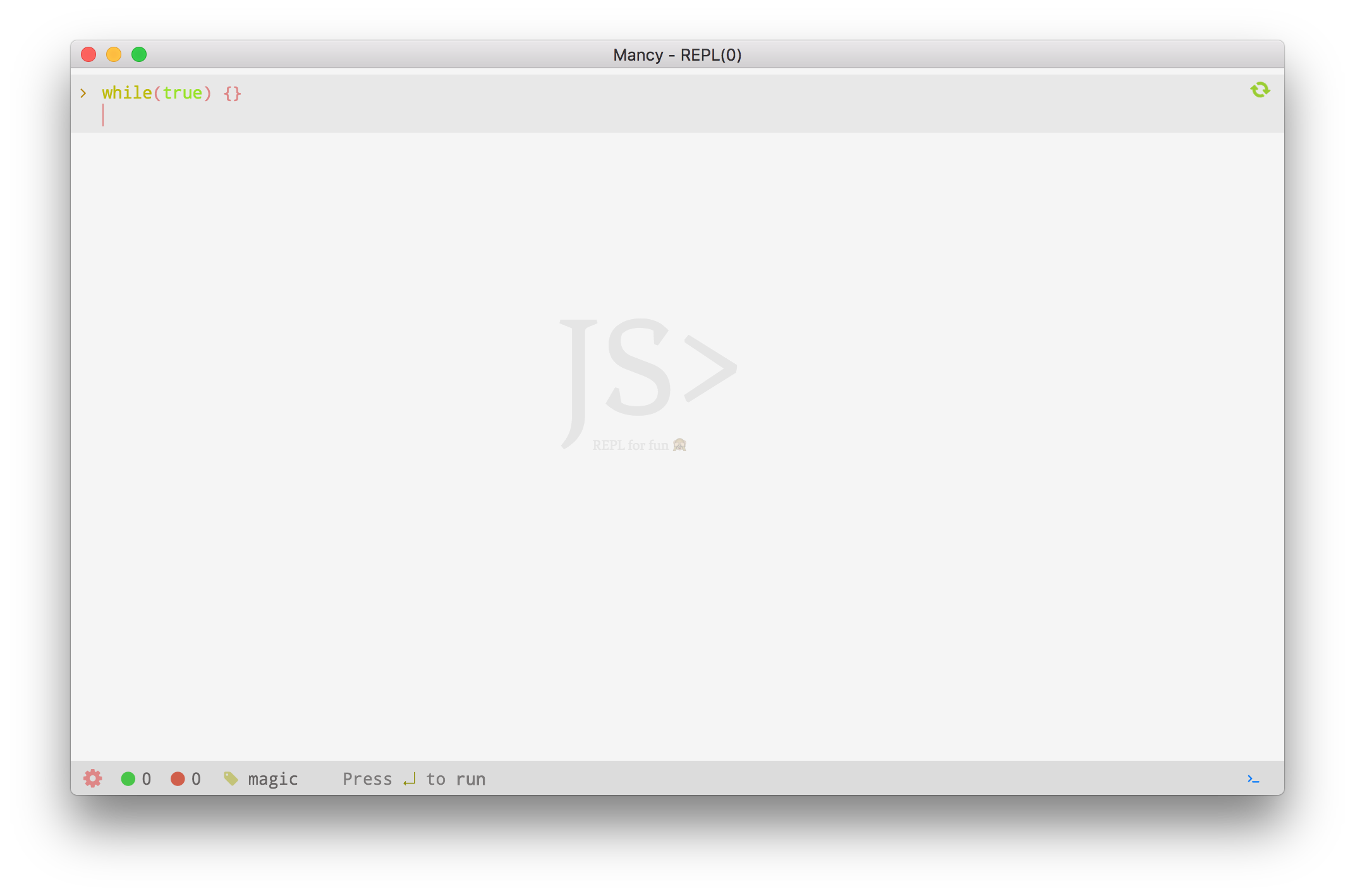This screenshot has width=1355, height=896.
Task: Click the expand arrow next to while loop
Action: click(x=83, y=92)
